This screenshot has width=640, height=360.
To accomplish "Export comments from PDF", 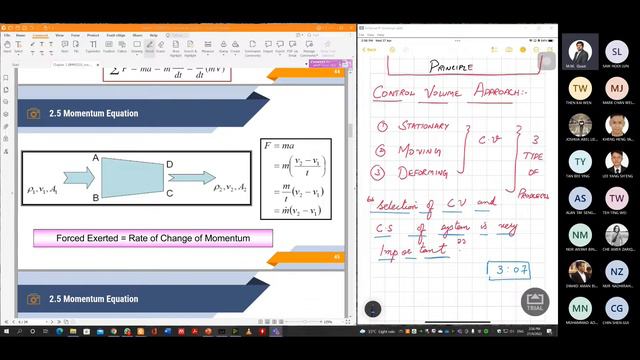I will [280, 46].
